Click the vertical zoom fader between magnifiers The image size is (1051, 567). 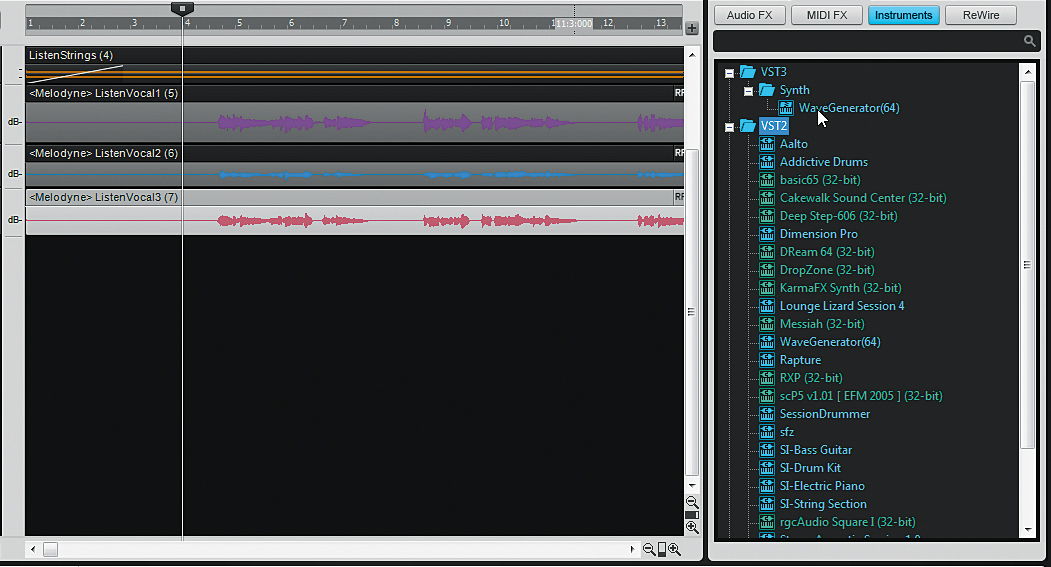692,515
